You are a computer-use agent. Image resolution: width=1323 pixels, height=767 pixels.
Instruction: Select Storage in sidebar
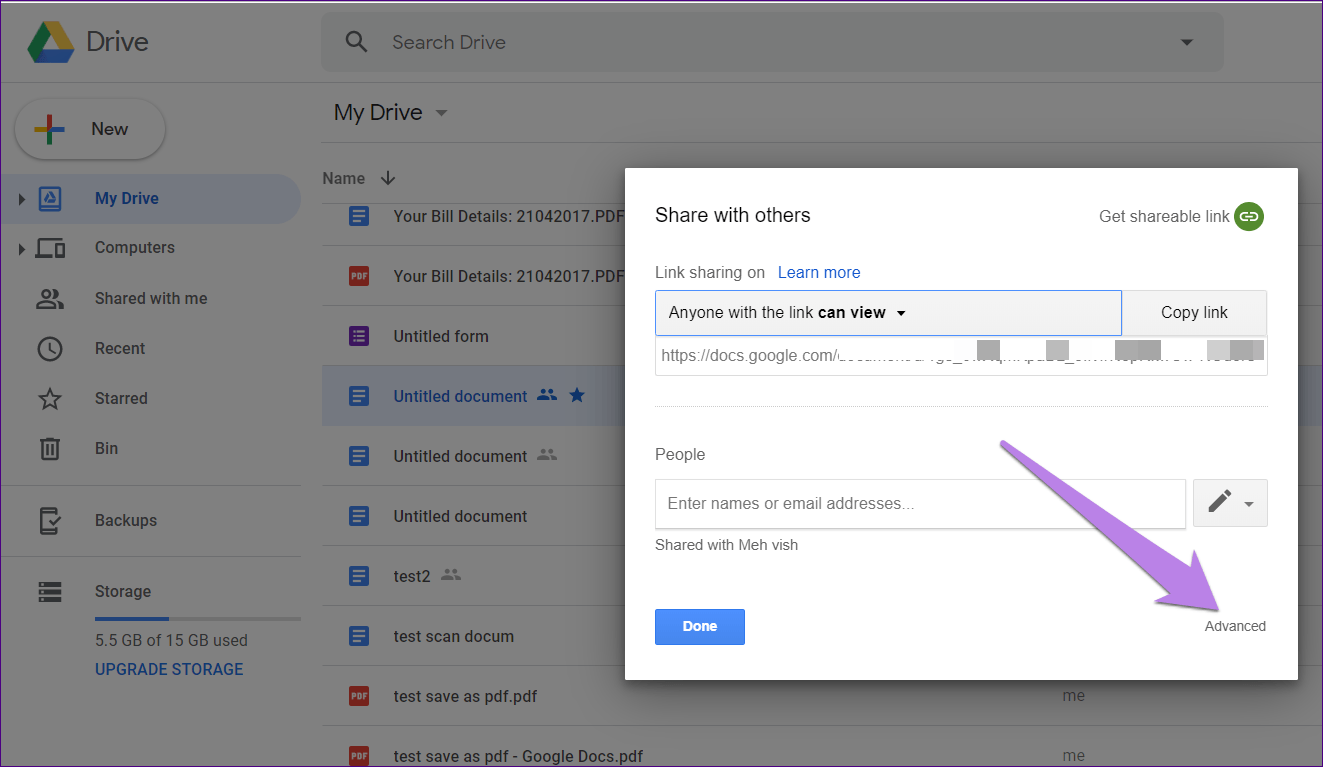tap(123, 591)
